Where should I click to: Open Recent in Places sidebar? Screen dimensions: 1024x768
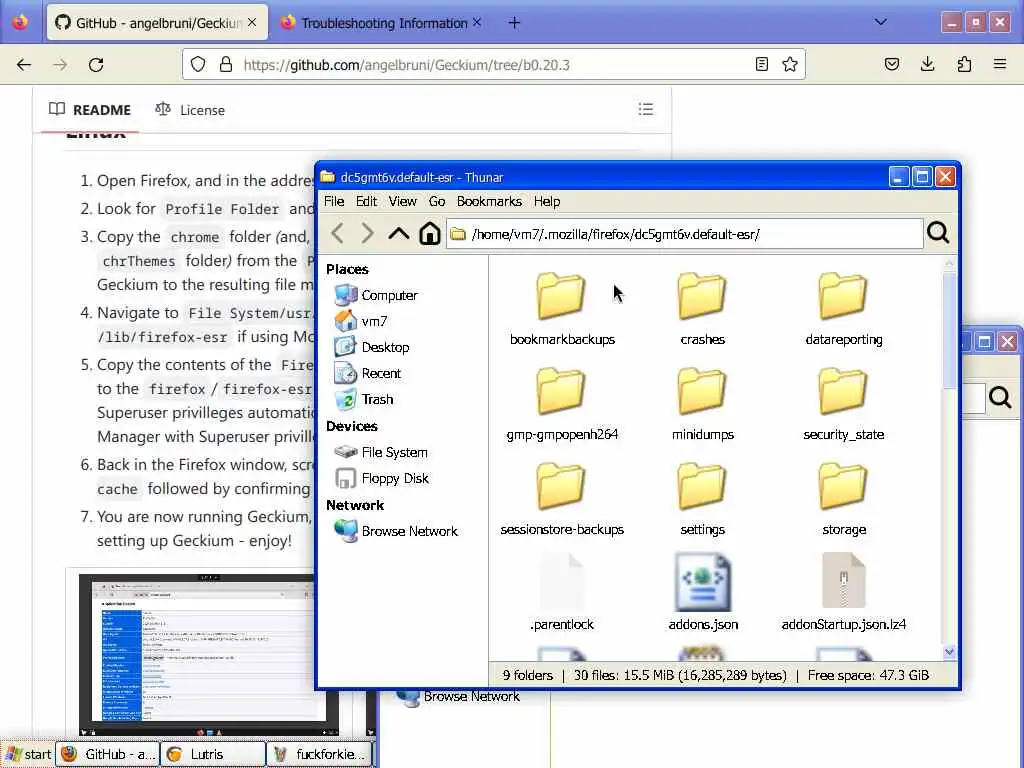(367, 374)
